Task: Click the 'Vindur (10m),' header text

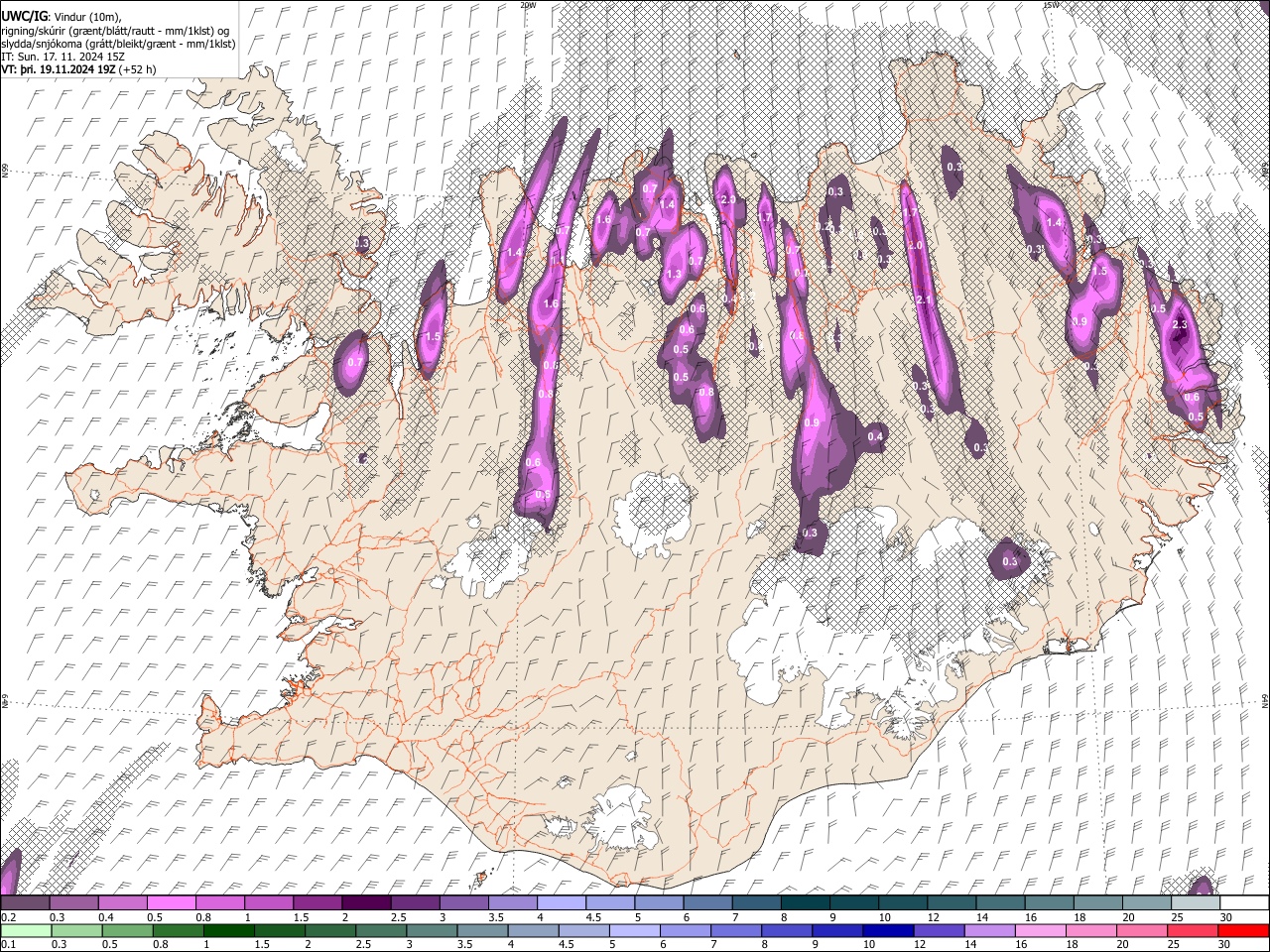Action: coord(88,16)
